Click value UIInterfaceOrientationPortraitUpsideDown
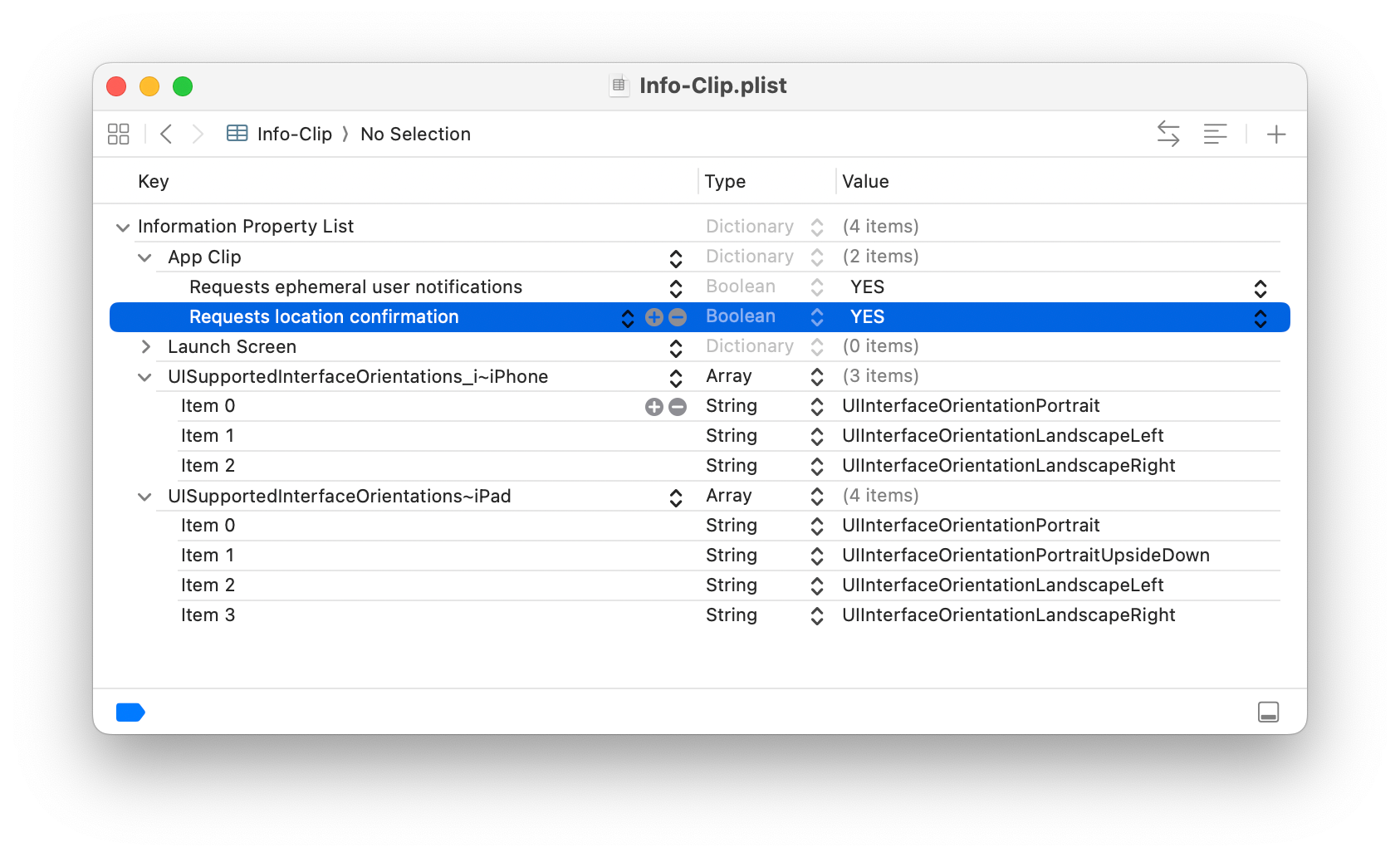This screenshot has width=1400, height=857. (1026, 556)
